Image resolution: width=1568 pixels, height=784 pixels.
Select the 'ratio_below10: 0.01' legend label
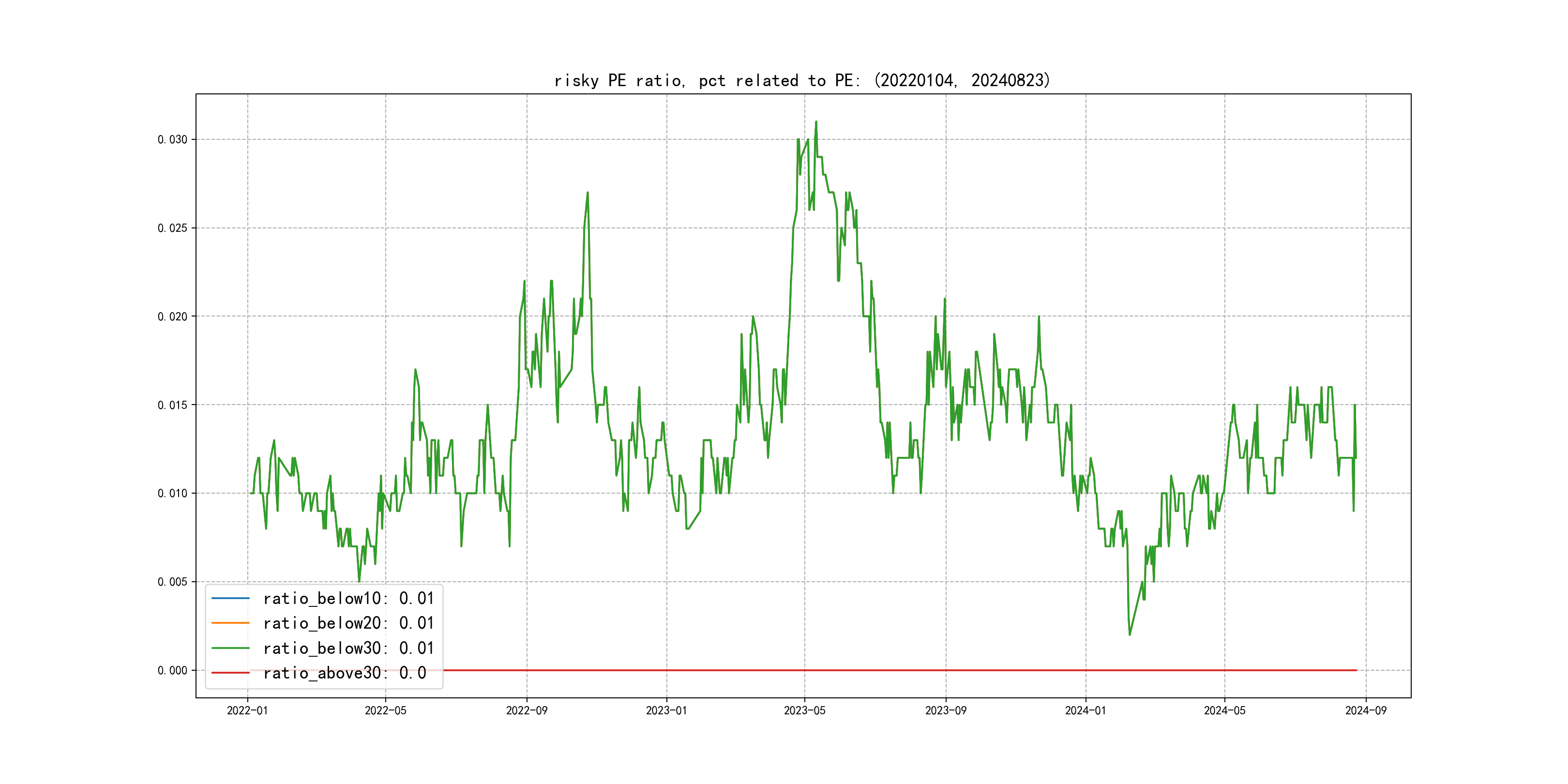pos(348,598)
